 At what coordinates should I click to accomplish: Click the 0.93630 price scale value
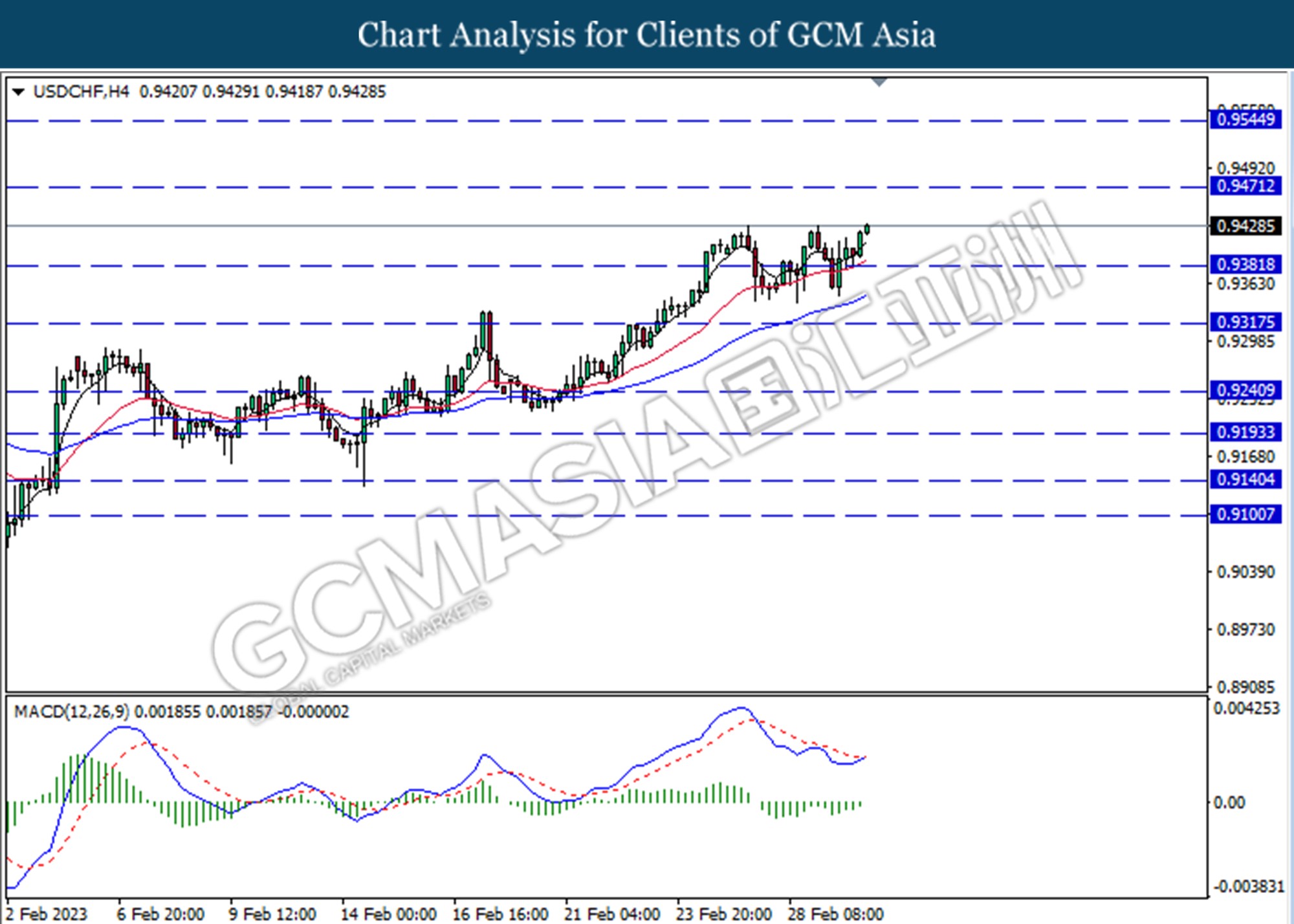(x=1246, y=284)
